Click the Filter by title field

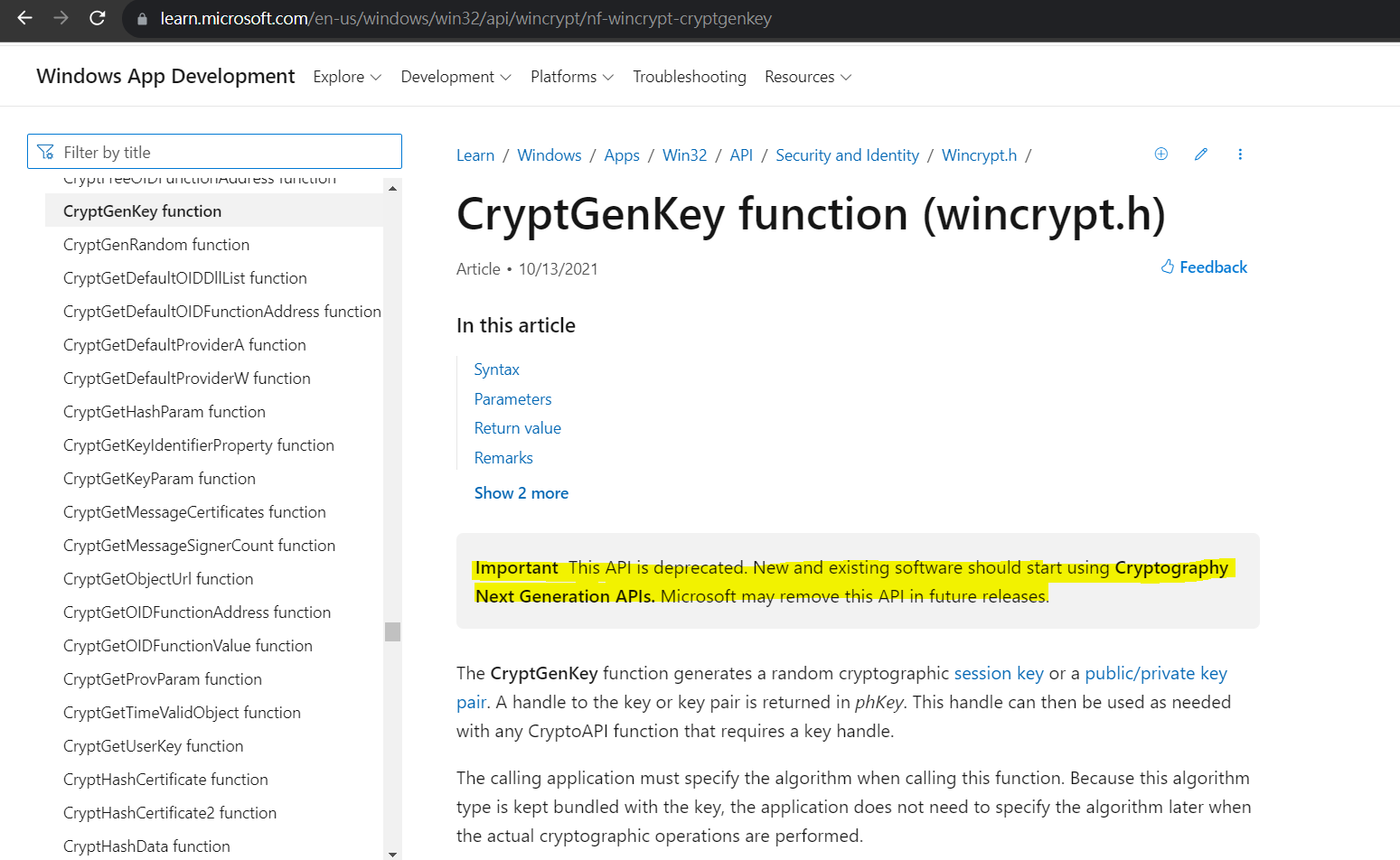(215, 152)
